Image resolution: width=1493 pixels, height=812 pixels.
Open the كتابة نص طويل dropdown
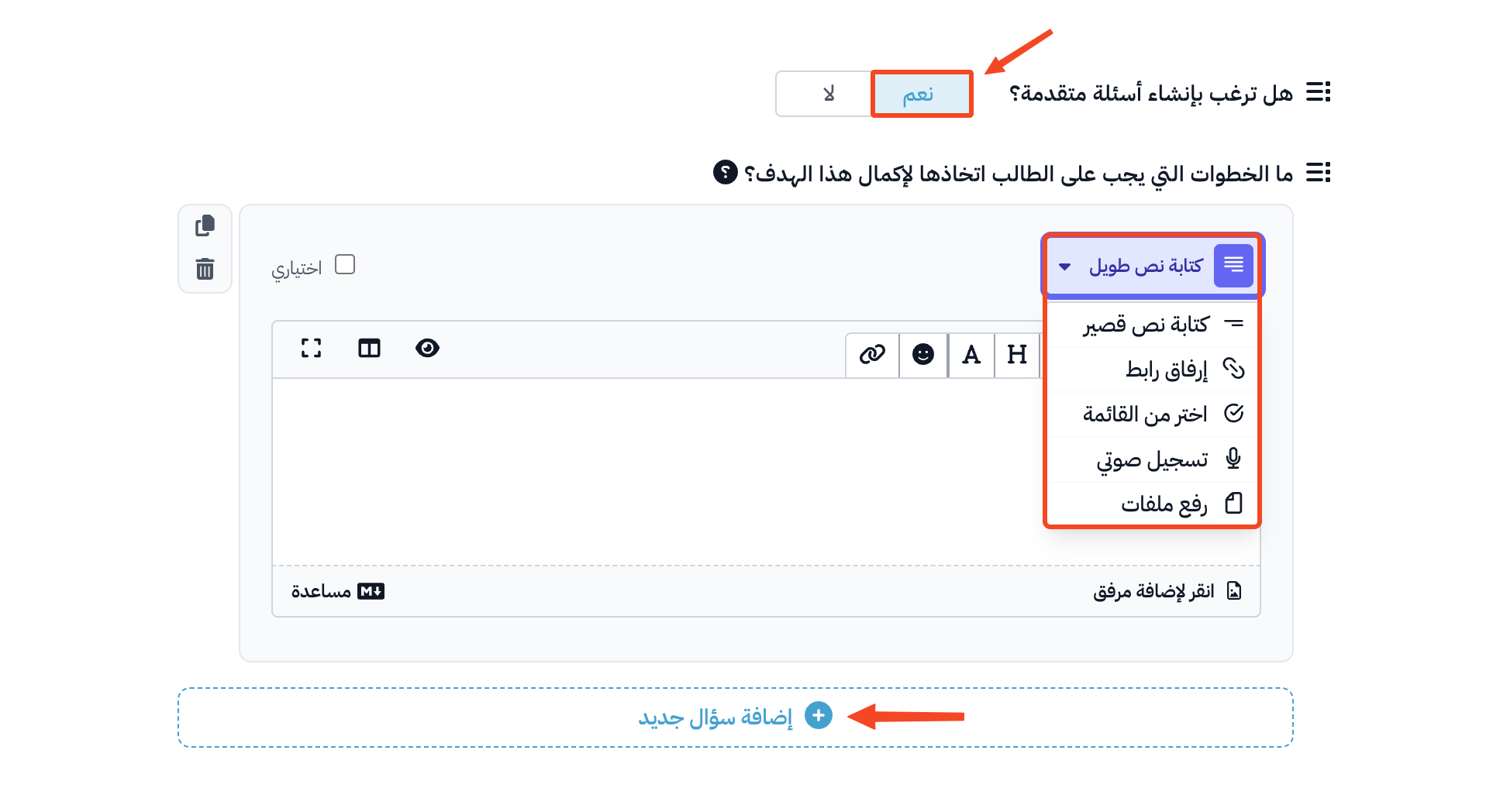pos(1153,266)
